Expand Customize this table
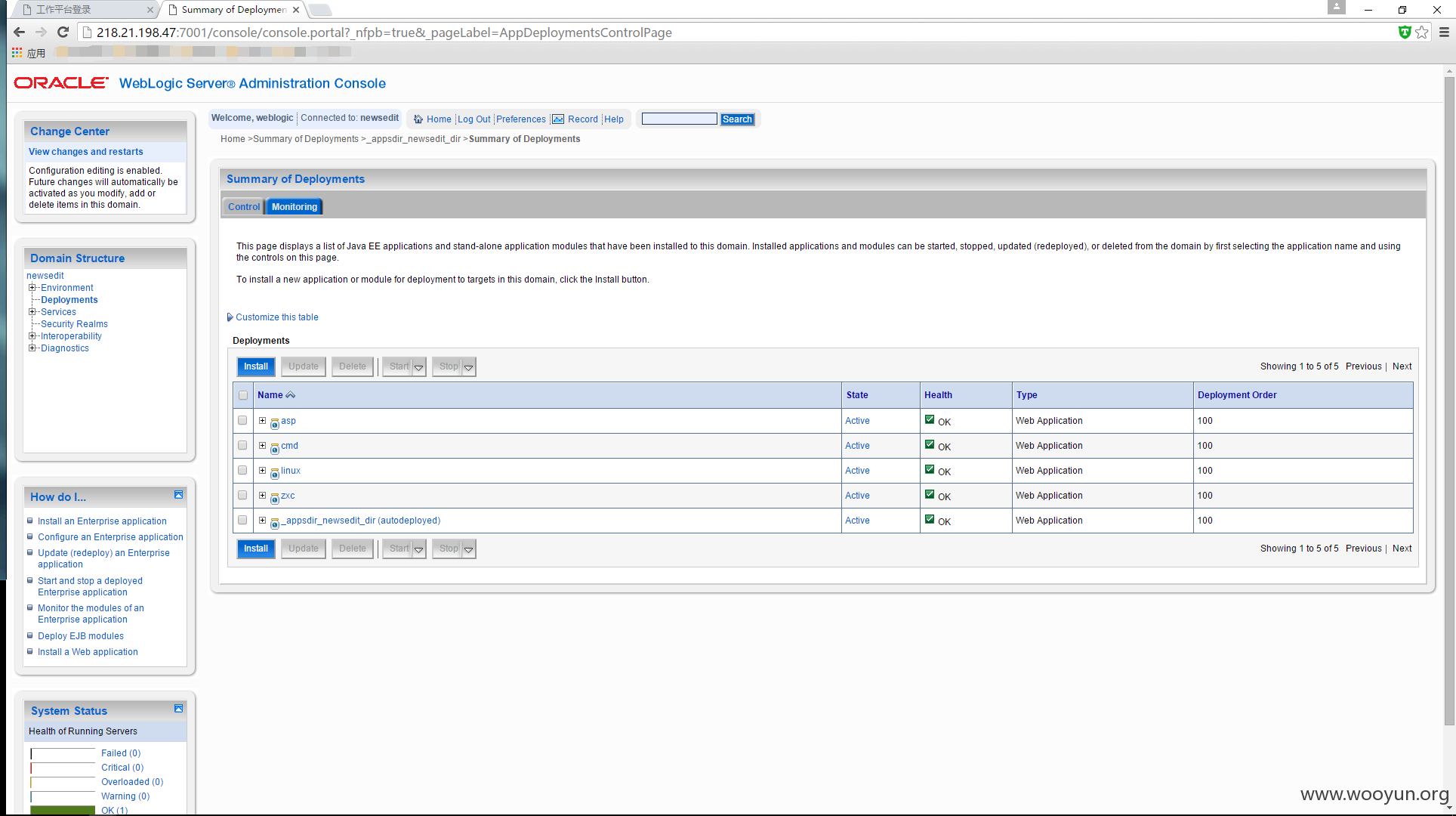The width and height of the screenshot is (1456, 816). tap(273, 317)
